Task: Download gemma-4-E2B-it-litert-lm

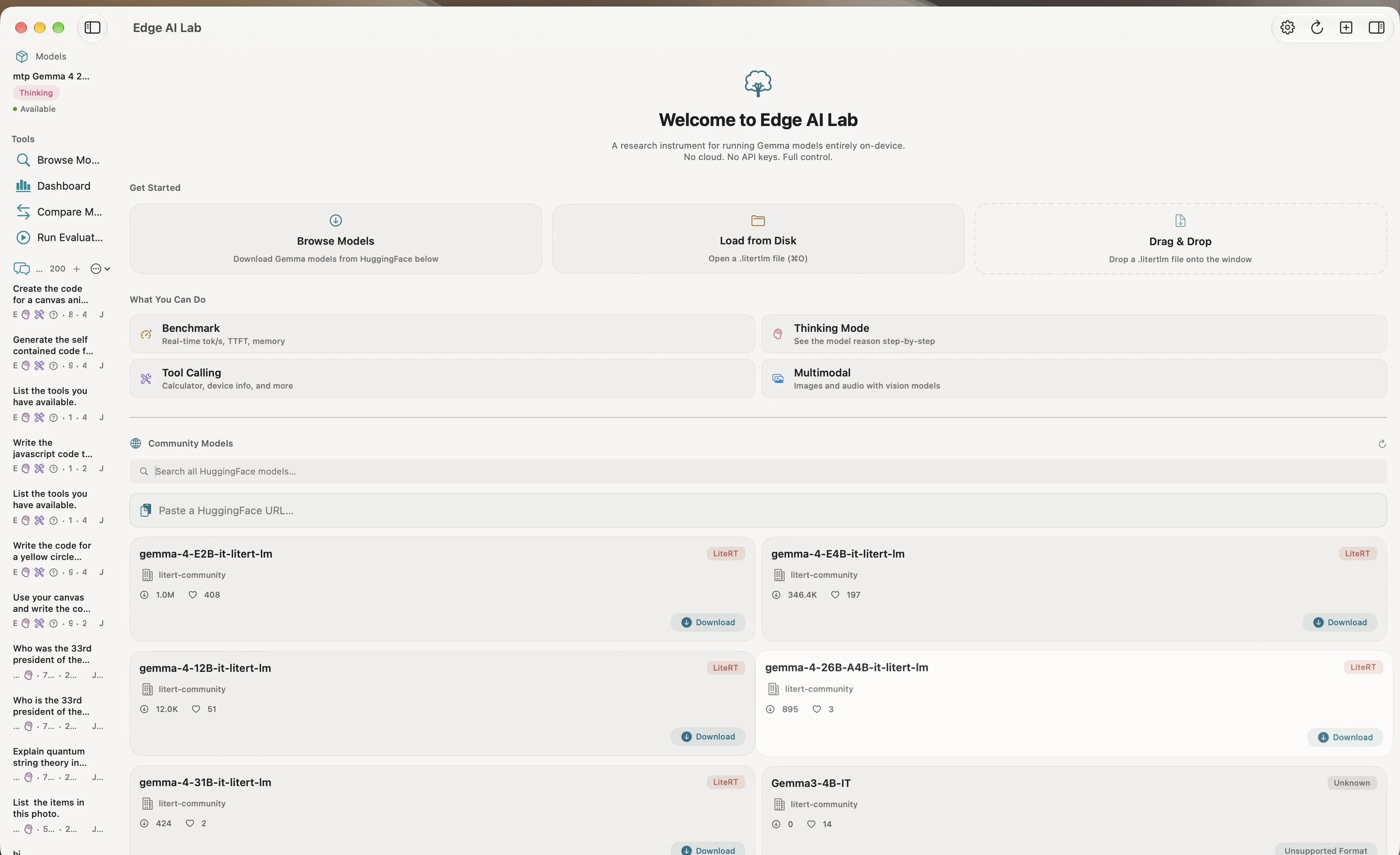Action: (x=708, y=622)
